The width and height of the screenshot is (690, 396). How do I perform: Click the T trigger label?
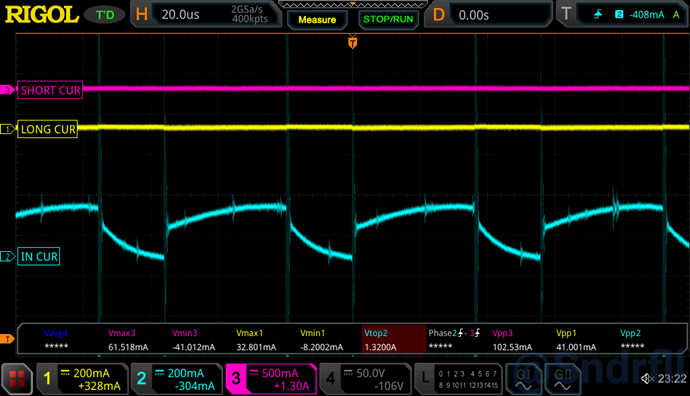[566, 14]
